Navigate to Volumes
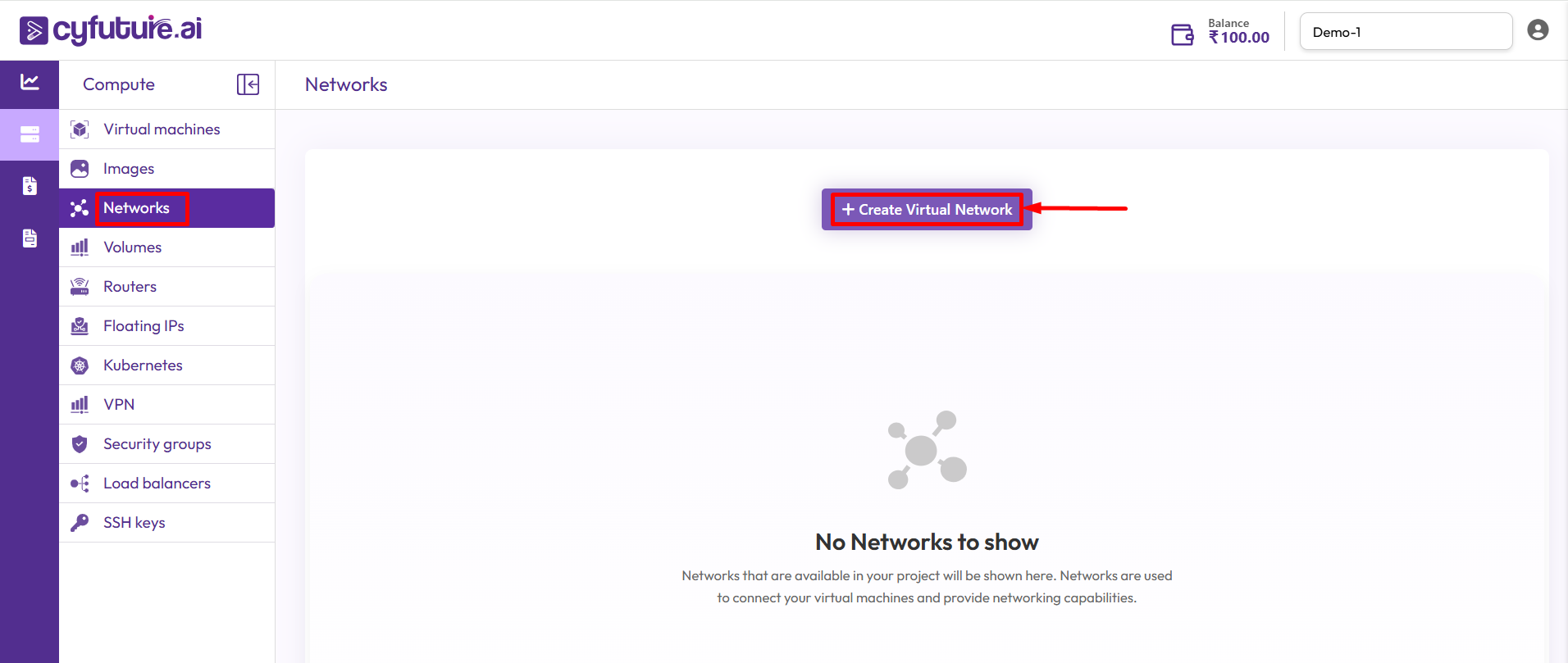 click(132, 247)
